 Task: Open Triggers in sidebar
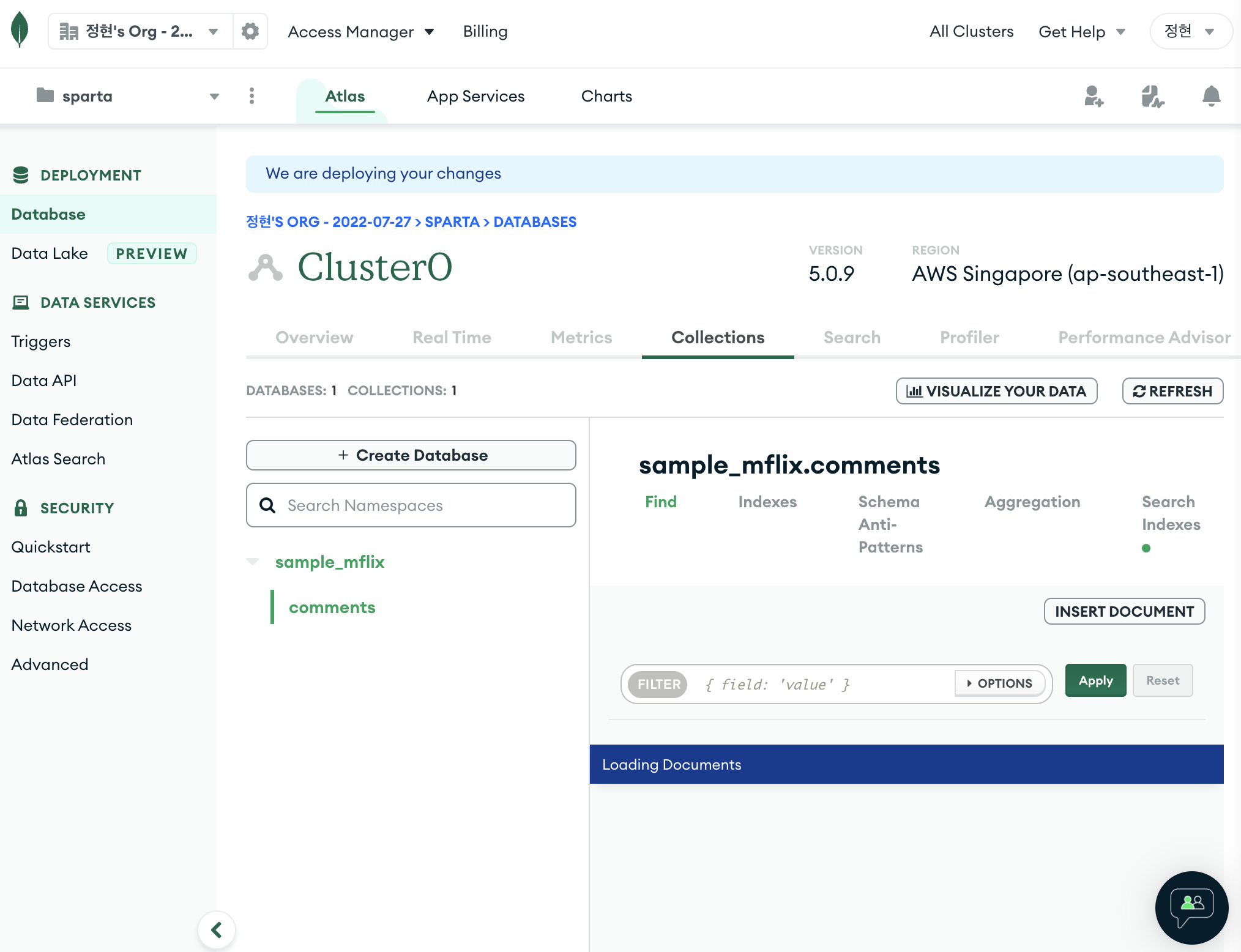[x=41, y=341]
